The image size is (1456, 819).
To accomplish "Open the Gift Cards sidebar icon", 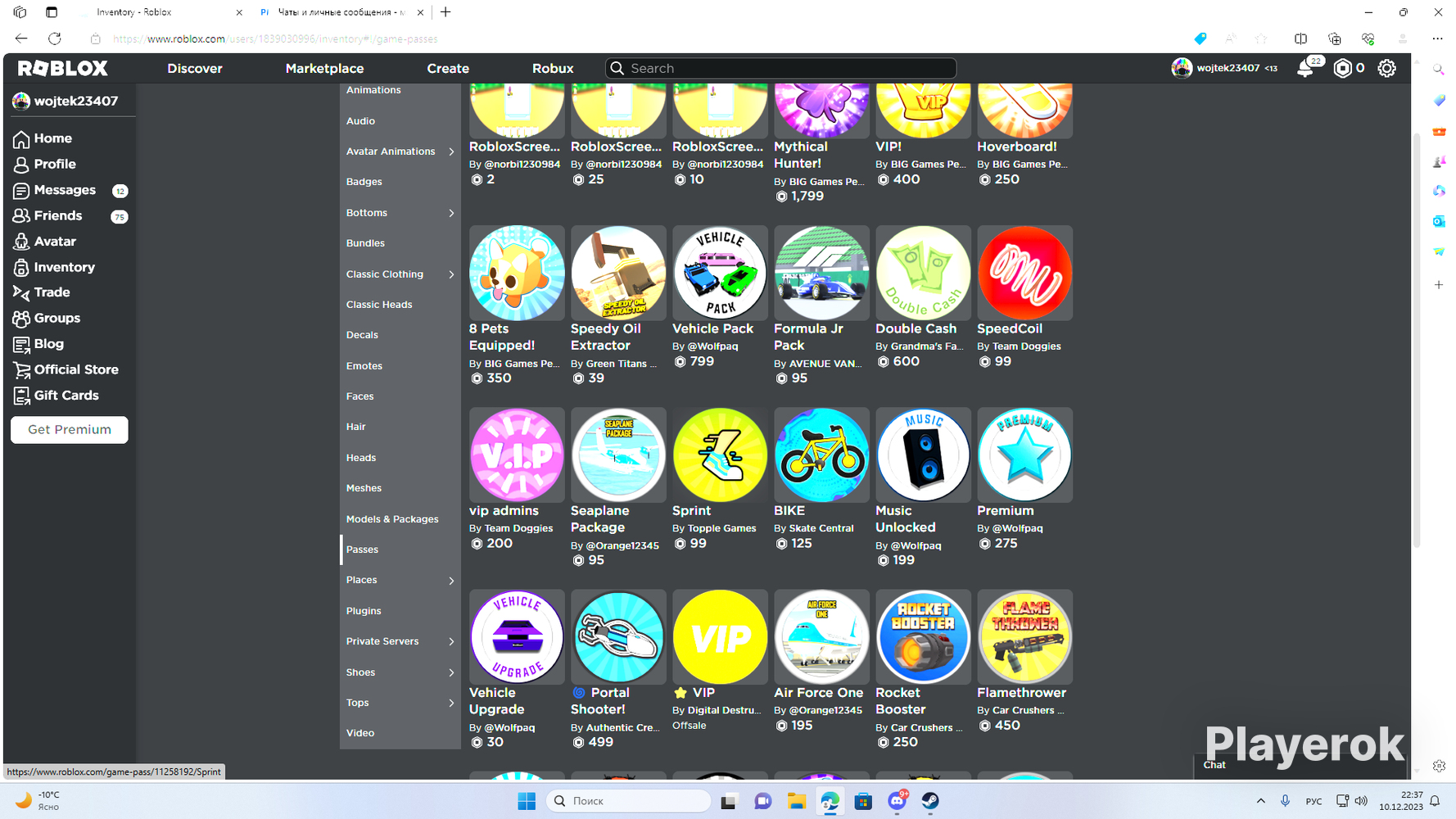I will coord(21,396).
